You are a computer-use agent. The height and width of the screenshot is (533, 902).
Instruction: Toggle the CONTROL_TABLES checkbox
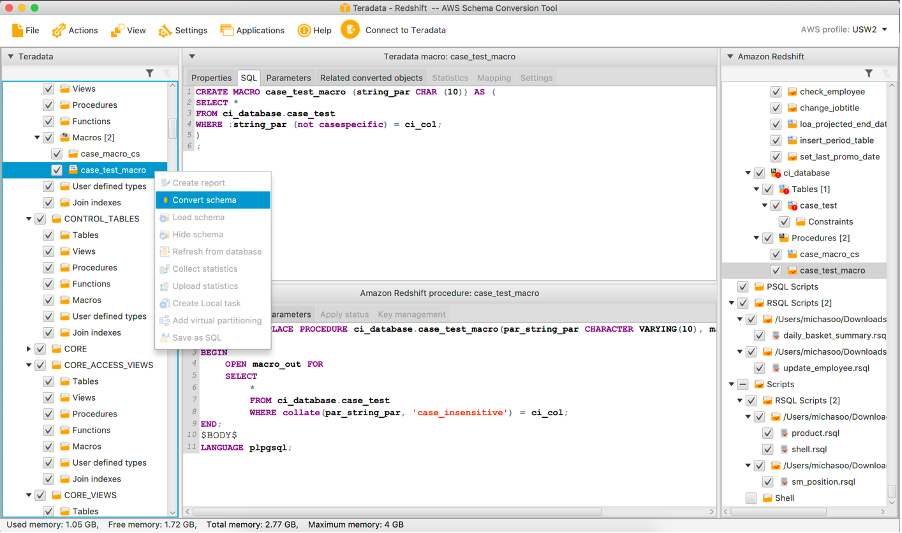click(x=41, y=219)
